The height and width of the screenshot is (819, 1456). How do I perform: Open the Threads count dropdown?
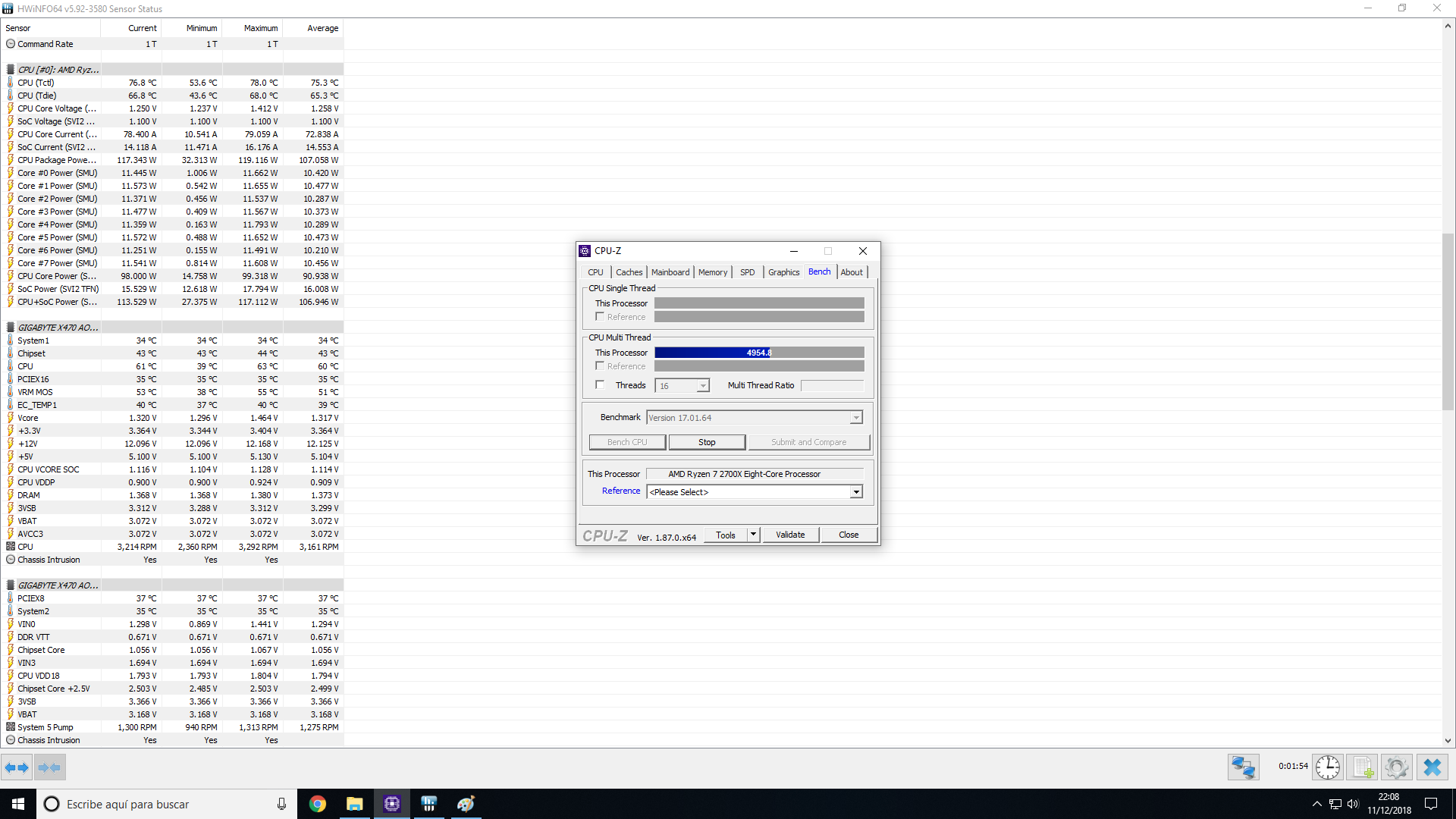pyautogui.click(x=703, y=386)
